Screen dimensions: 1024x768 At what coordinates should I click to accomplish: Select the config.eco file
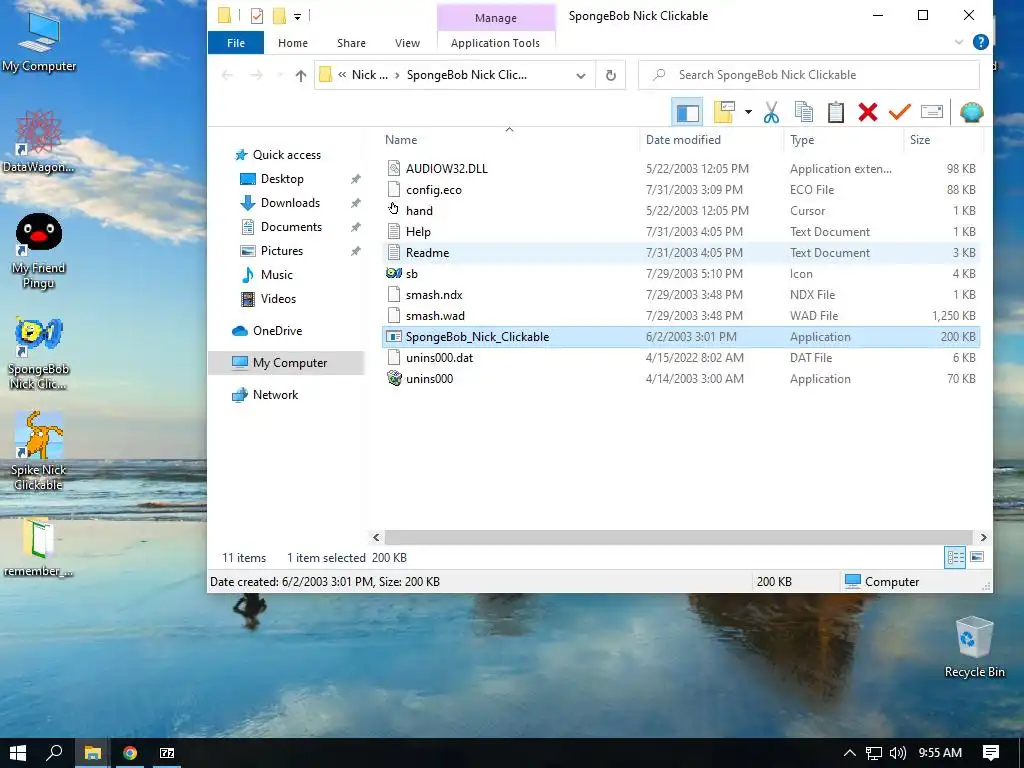coord(681,189)
